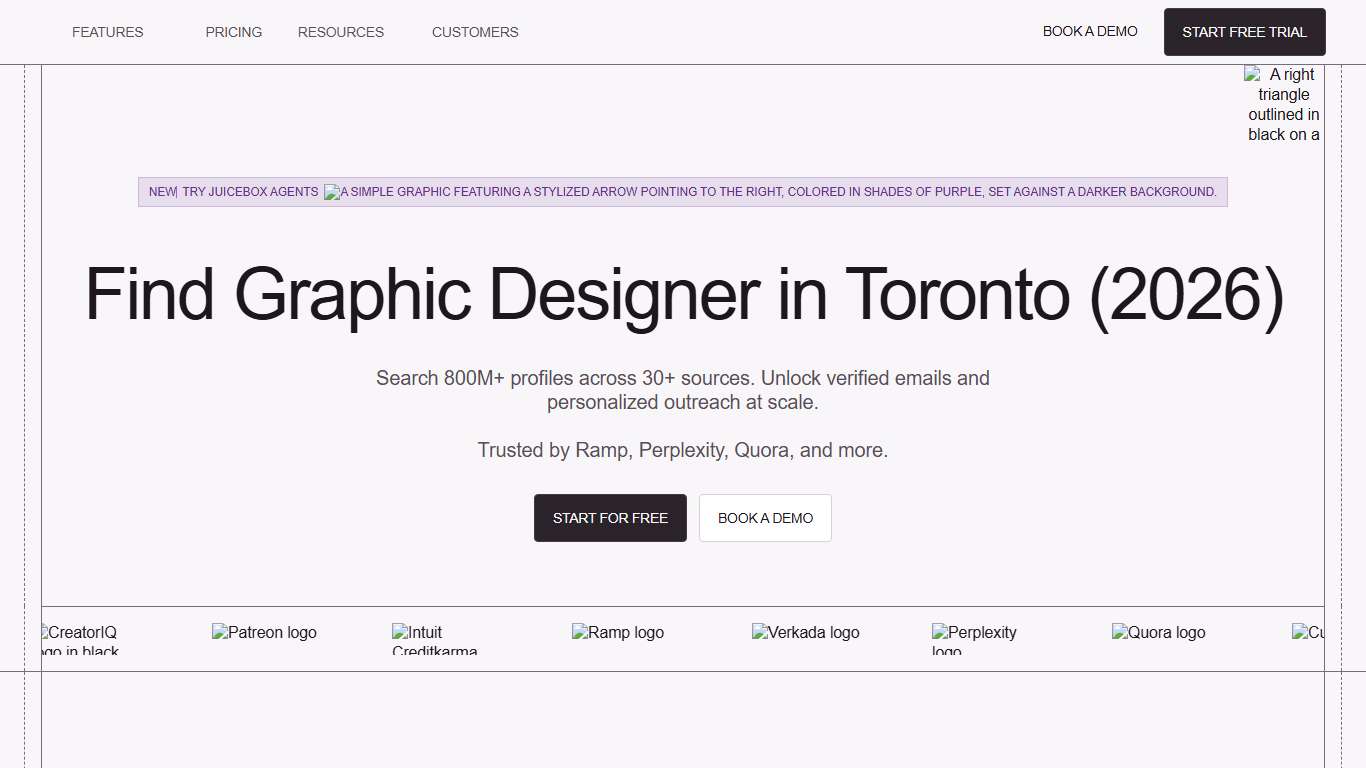Click BOOK A DEMO in the top bar

point(1089,31)
